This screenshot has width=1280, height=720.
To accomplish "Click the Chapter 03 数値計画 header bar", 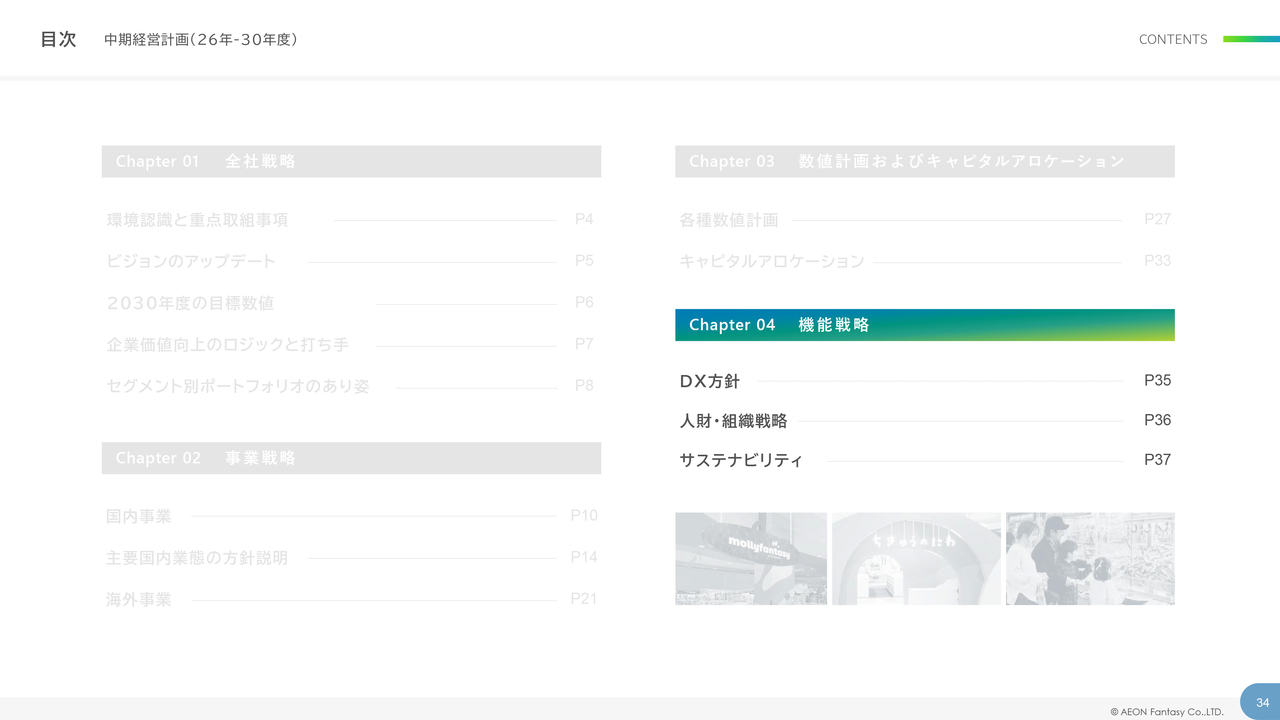I will (x=924, y=162).
